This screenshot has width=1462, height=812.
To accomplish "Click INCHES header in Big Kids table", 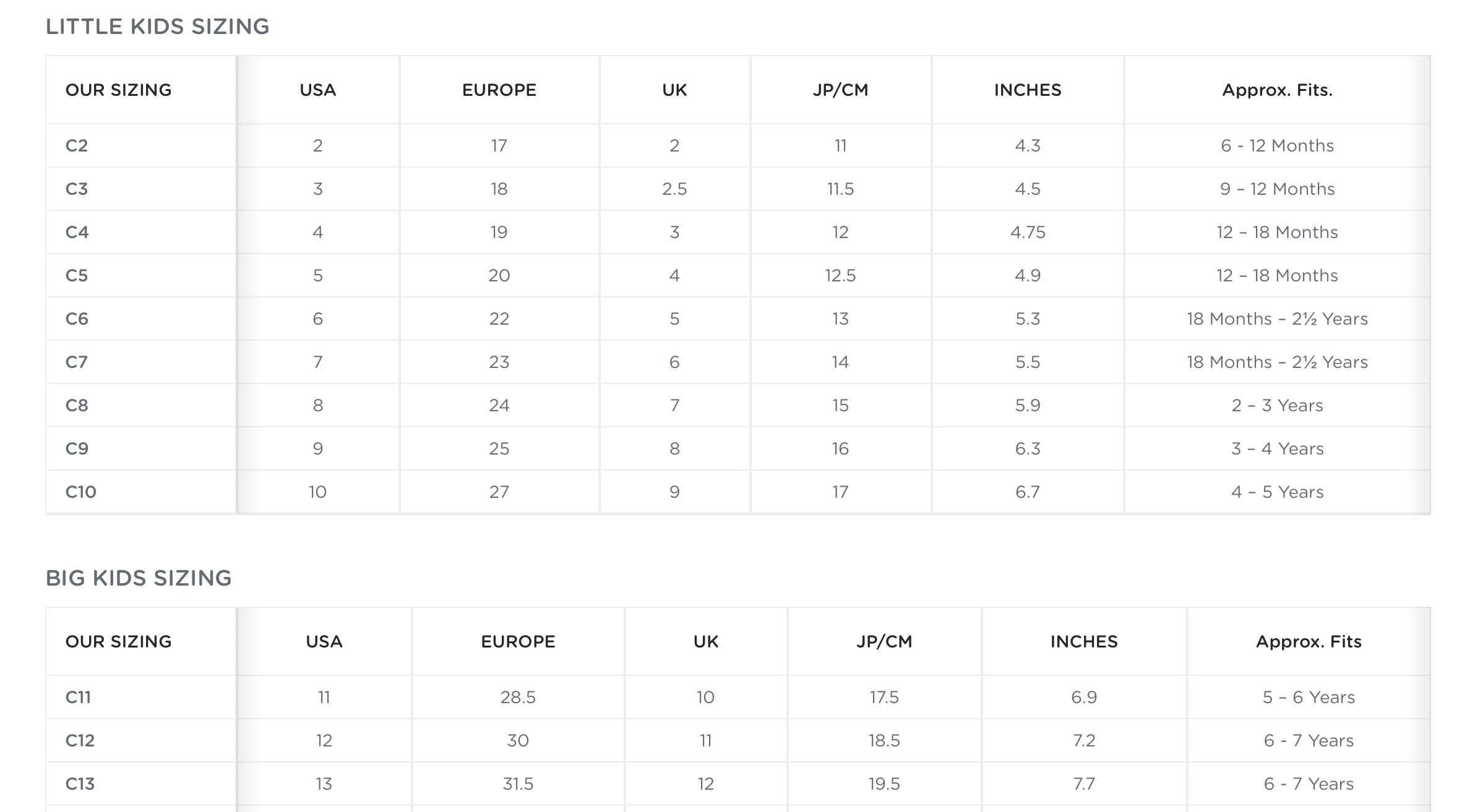I will (x=1084, y=642).
